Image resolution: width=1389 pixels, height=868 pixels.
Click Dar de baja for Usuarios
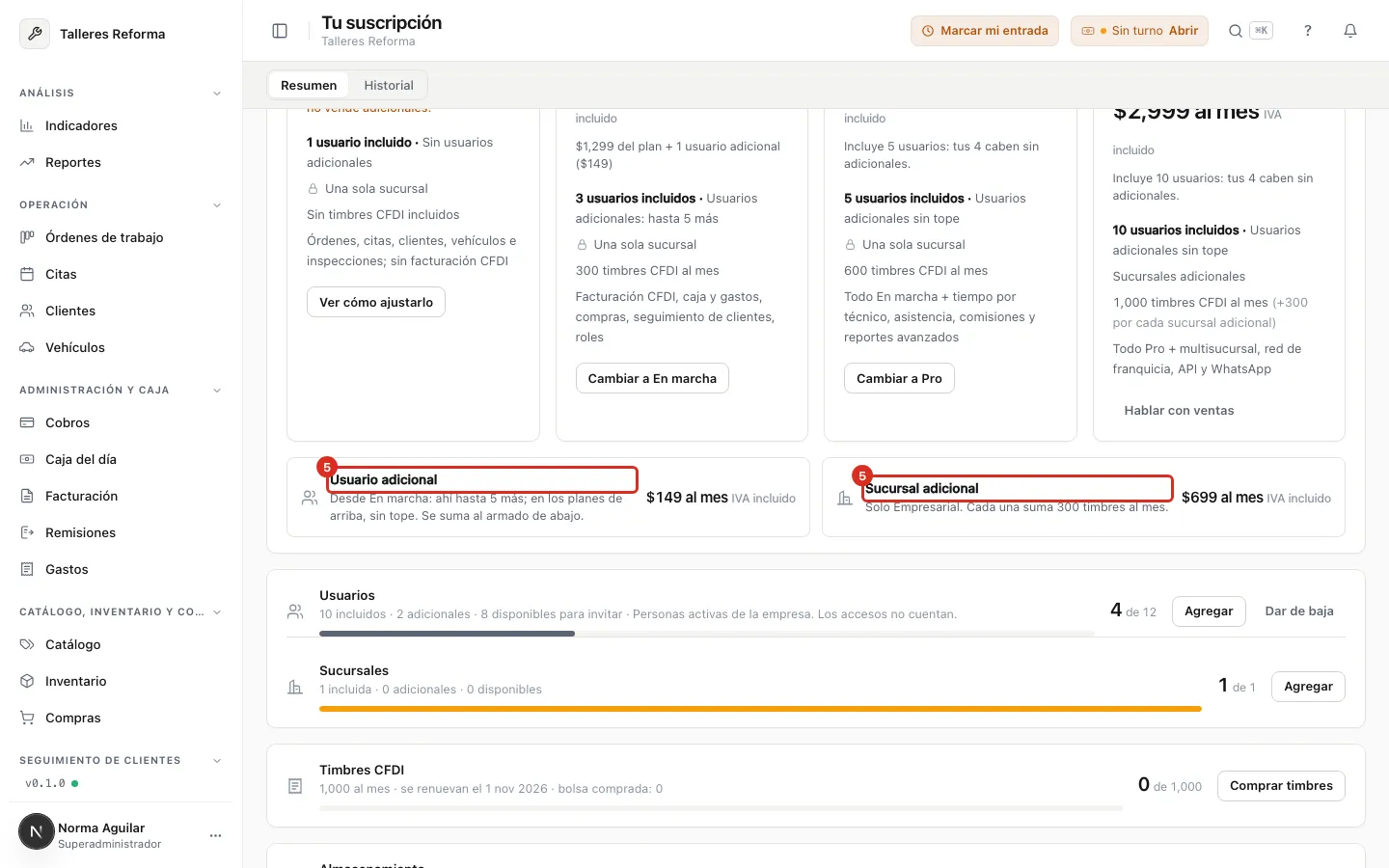[1299, 611]
